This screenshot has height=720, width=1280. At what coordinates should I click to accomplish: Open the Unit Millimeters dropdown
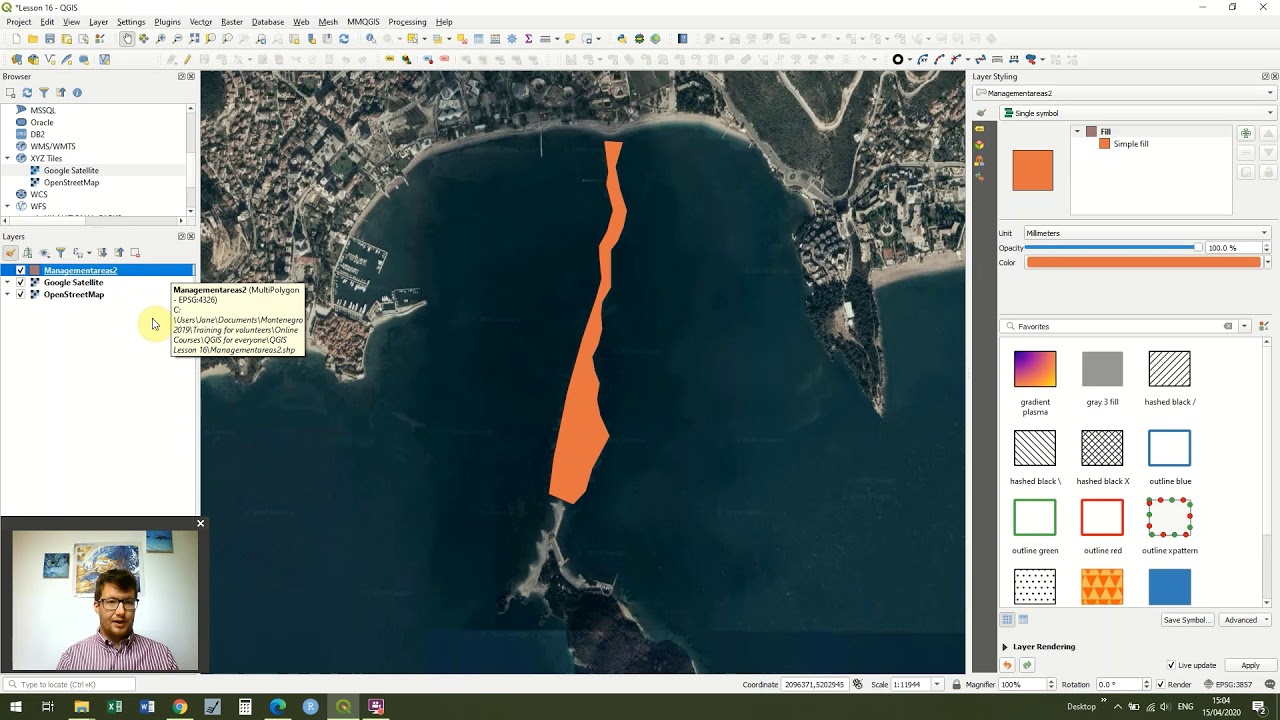coord(1146,233)
